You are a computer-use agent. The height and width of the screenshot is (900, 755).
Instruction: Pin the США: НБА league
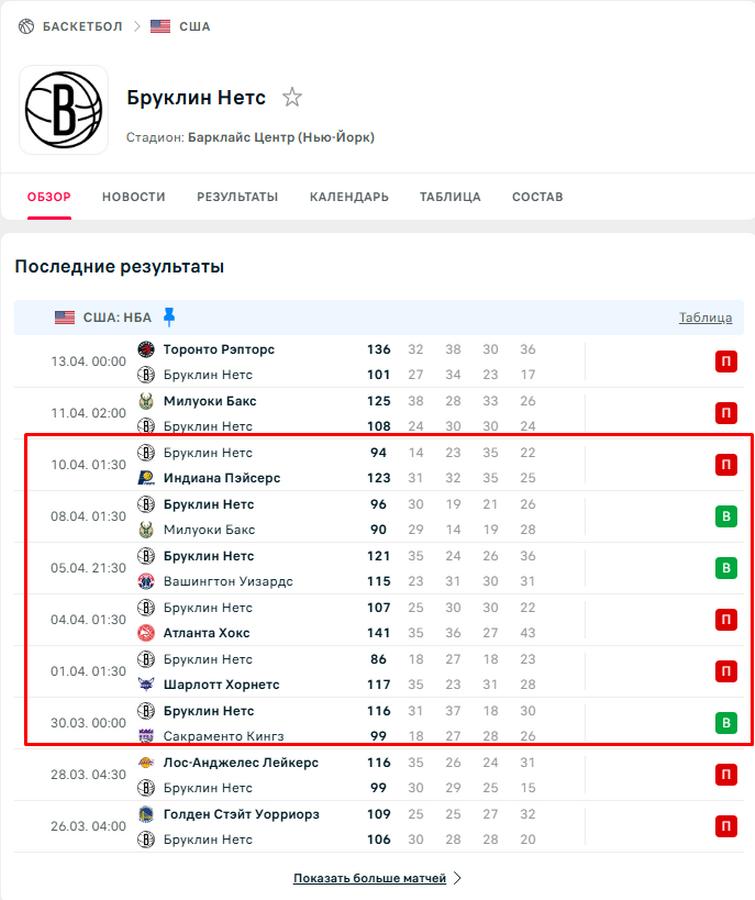[169, 317]
